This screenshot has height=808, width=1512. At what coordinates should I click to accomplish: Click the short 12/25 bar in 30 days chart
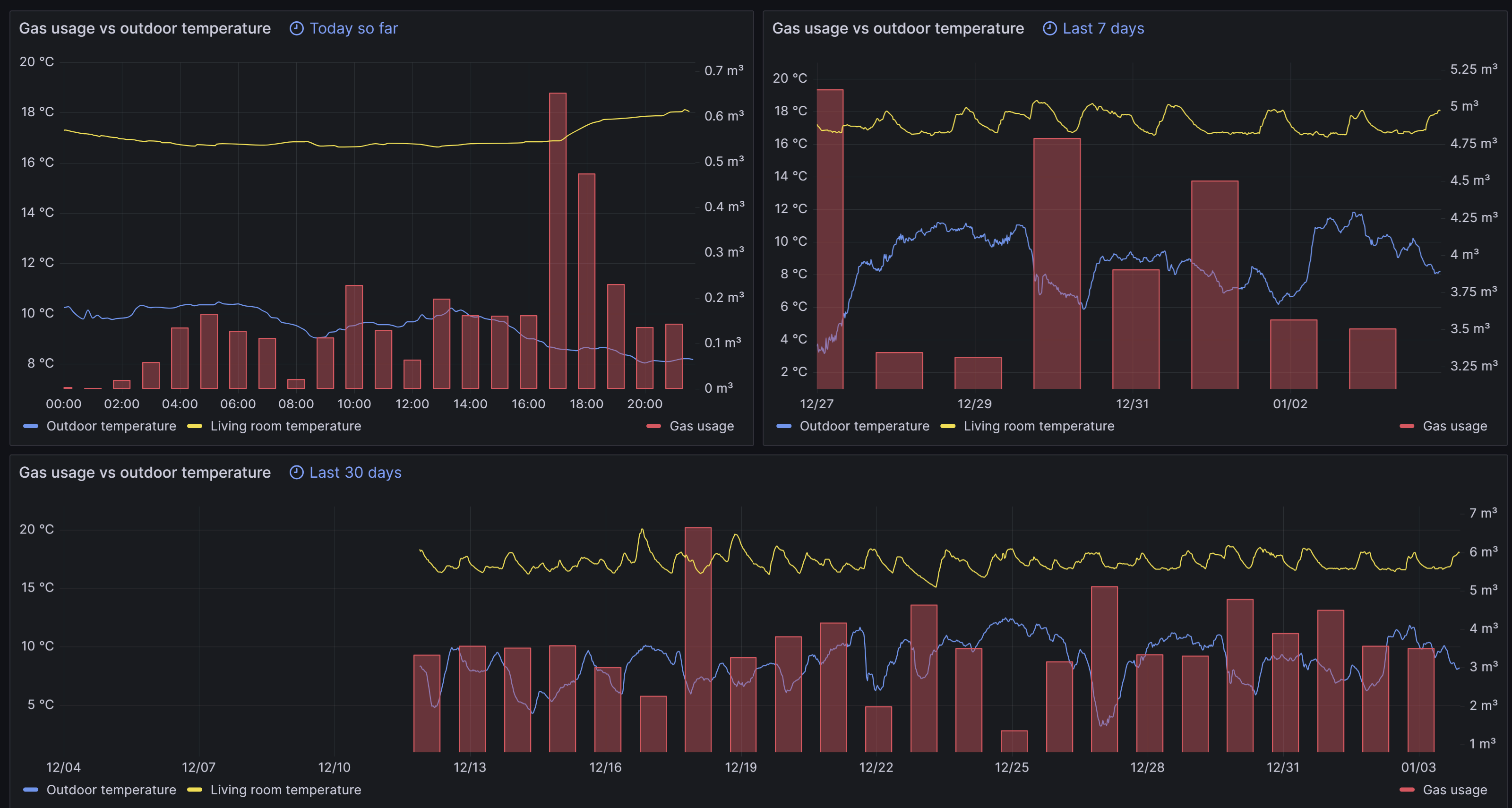1014,741
